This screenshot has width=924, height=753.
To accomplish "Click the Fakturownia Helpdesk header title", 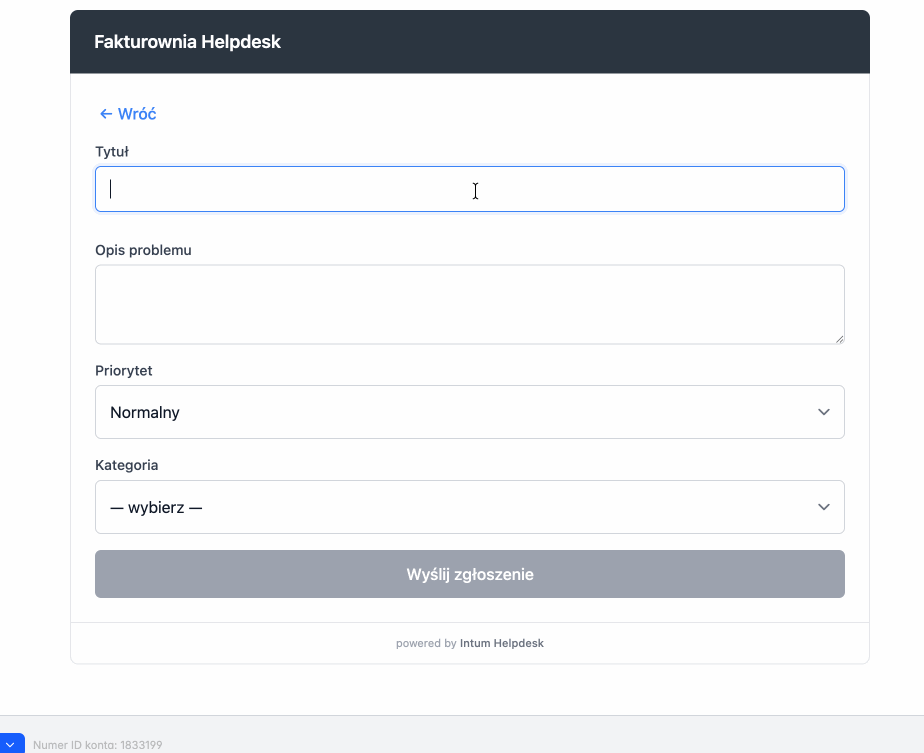I will tap(187, 42).
